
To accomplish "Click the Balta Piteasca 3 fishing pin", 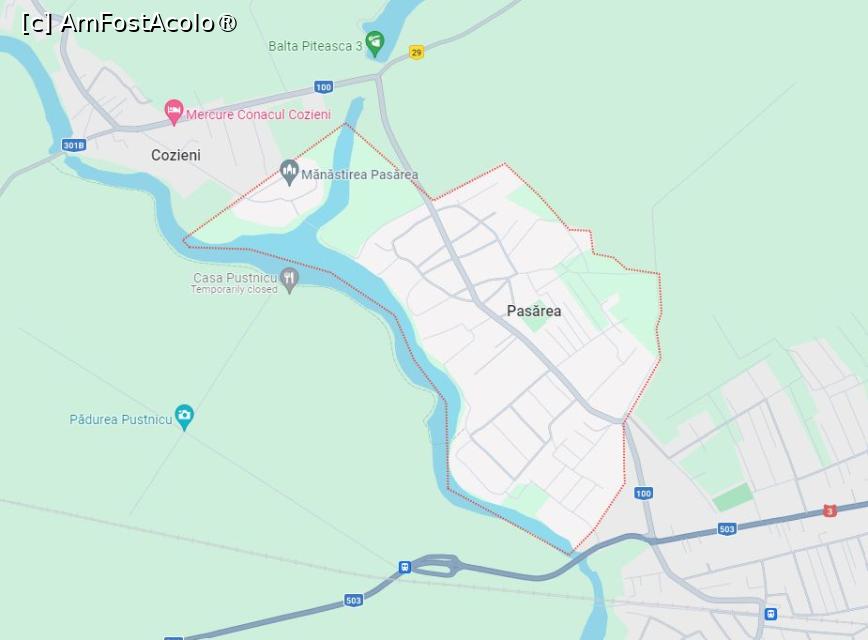I will click(375, 43).
